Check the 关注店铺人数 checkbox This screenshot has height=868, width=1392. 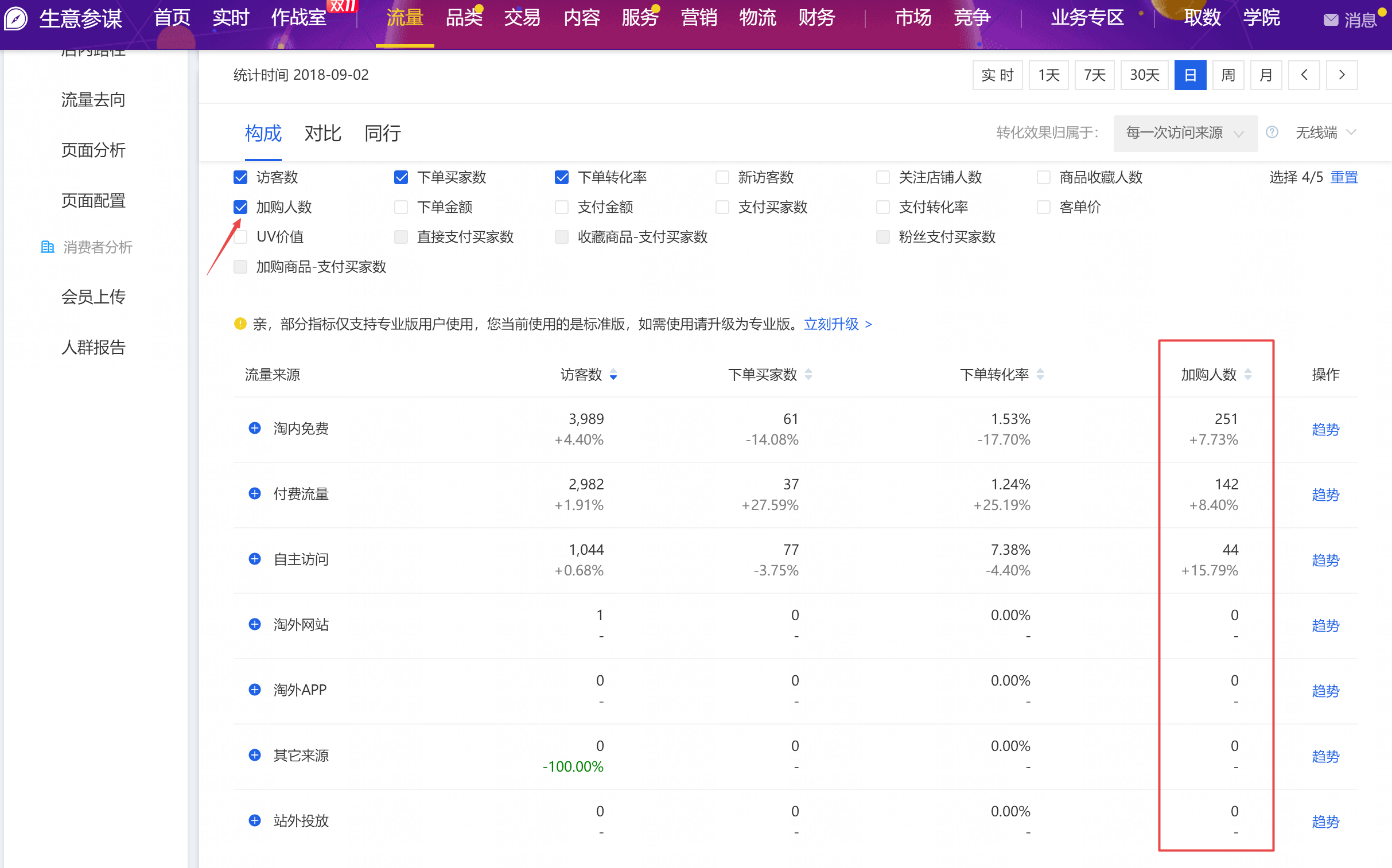[x=884, y=177]
